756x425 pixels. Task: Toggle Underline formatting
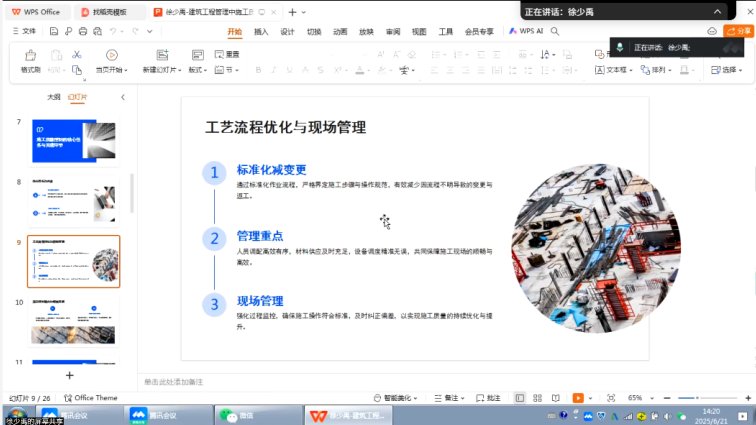click(289, 70)
